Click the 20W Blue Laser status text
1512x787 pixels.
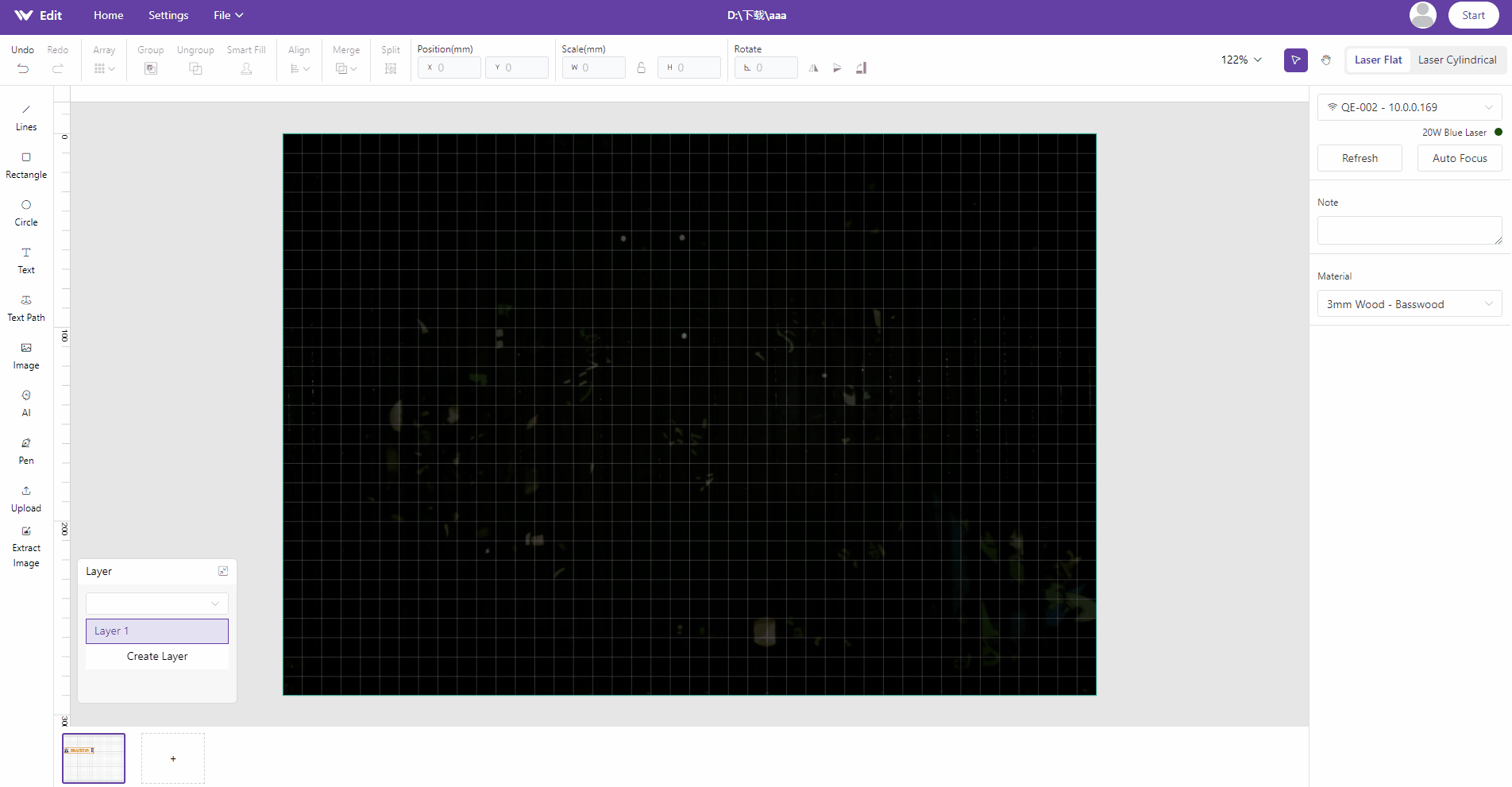click(x=1454, y=133)
